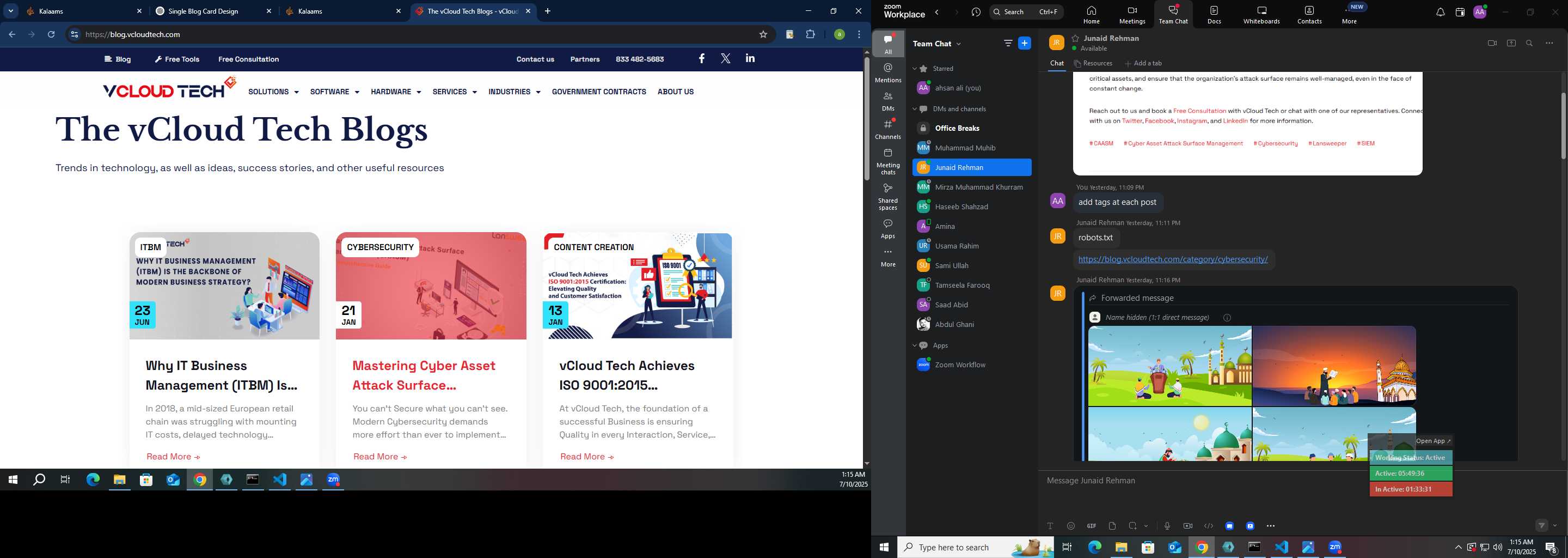
Task: Switch to the Resources tab in chat
Action: (x=1093, y=63)
